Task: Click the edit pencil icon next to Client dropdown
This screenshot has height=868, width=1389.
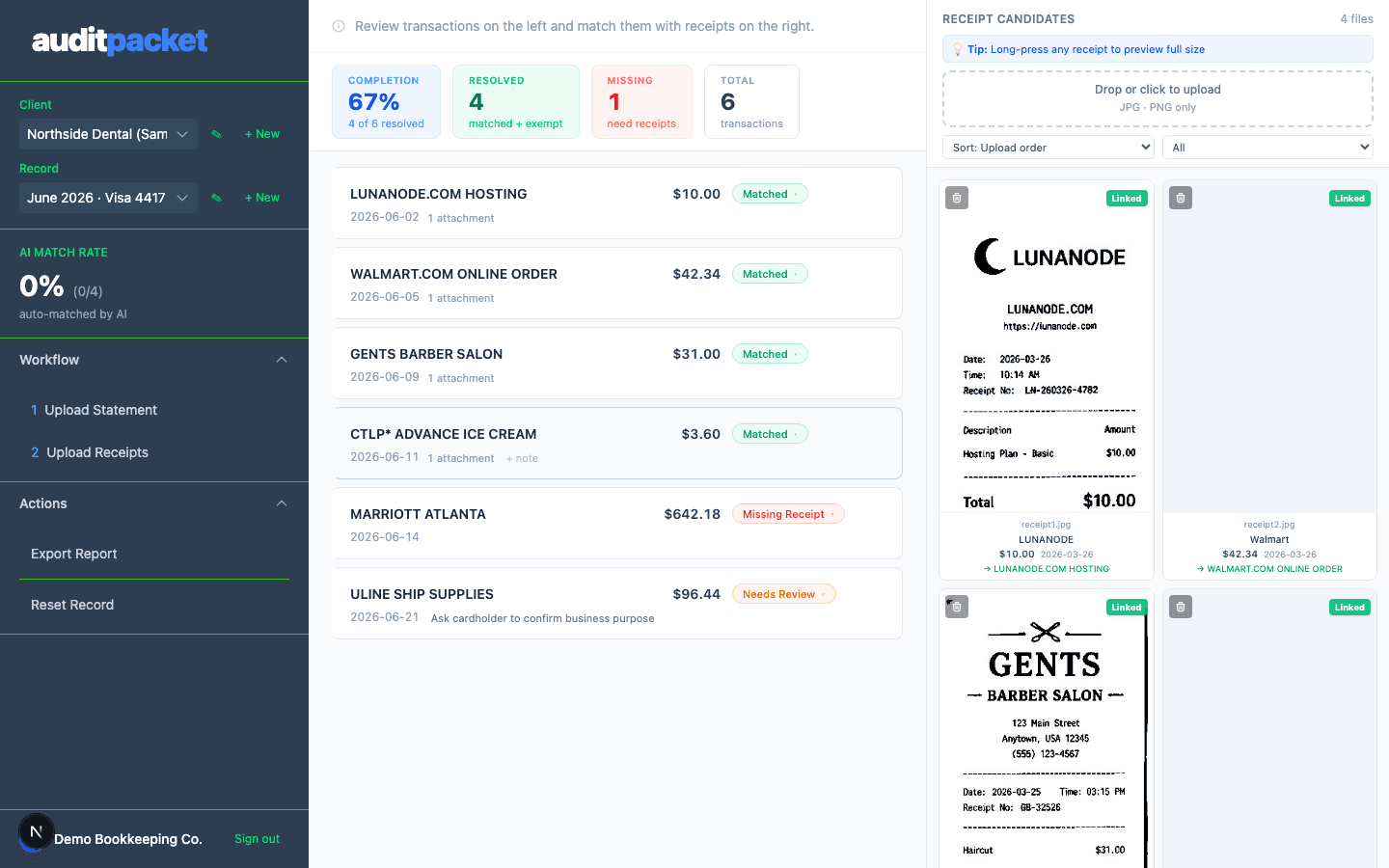Action: click(217, 134)
